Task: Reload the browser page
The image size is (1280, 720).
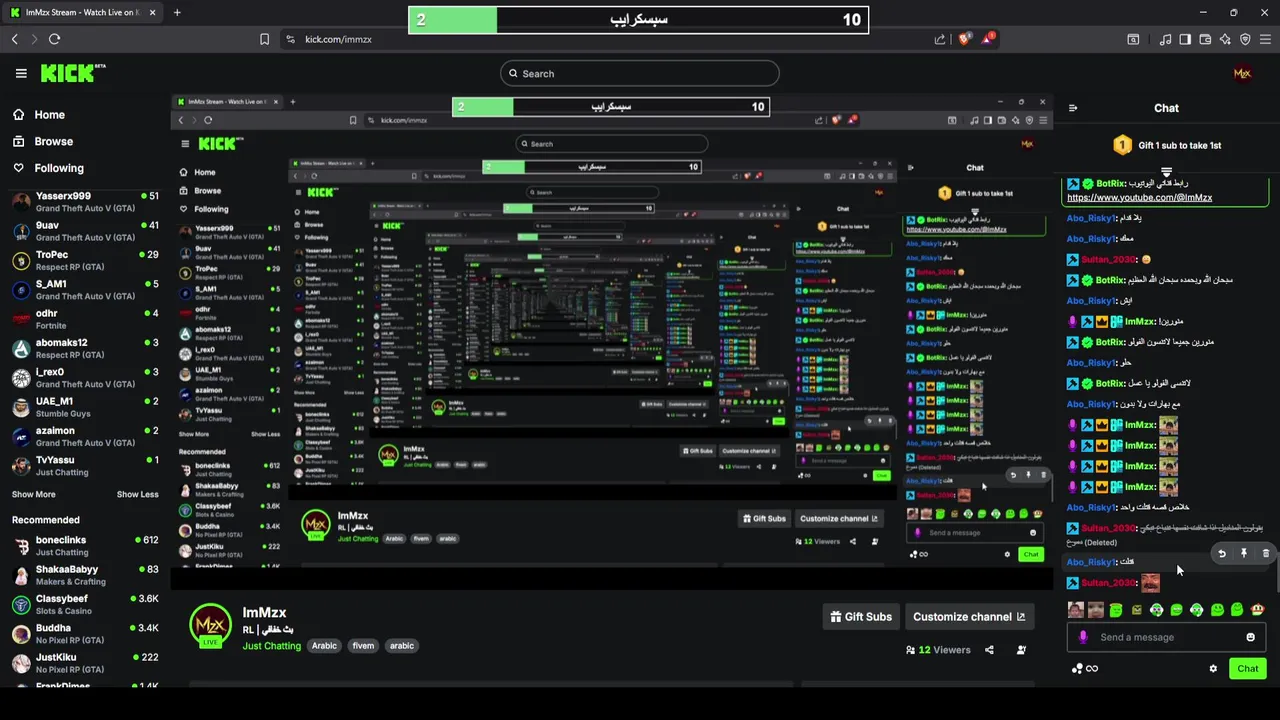Action: [x=54, y=39]
